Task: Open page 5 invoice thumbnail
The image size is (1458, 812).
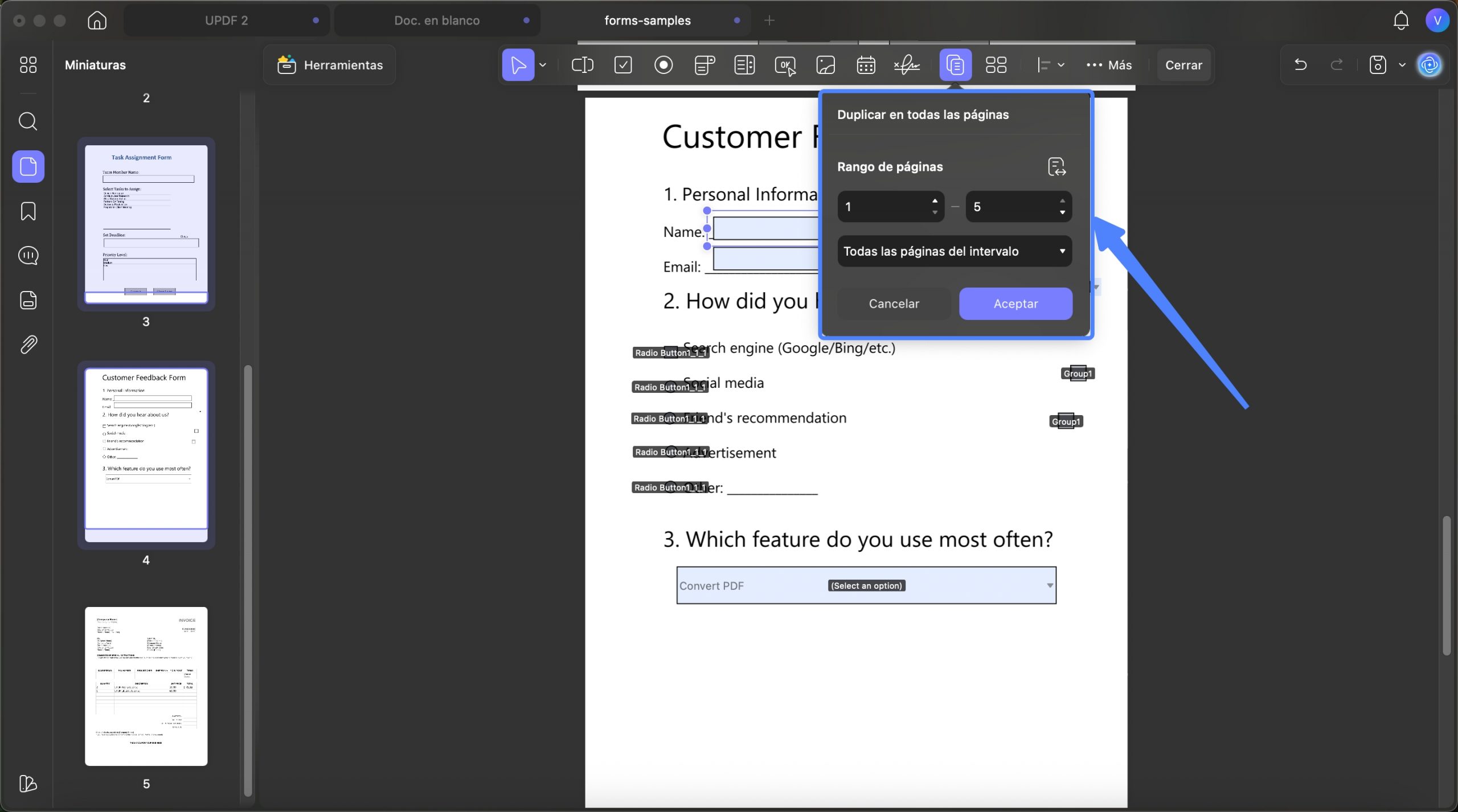Action: (146, 686)
